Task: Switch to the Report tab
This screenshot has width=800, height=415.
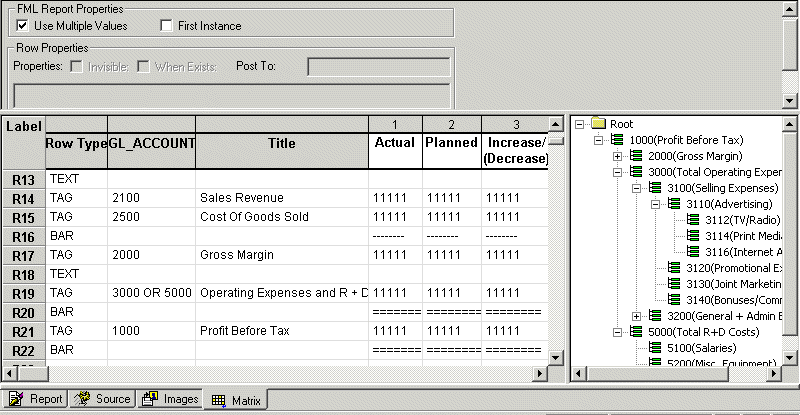Action: pyautogui.click(x=35, y=399)
